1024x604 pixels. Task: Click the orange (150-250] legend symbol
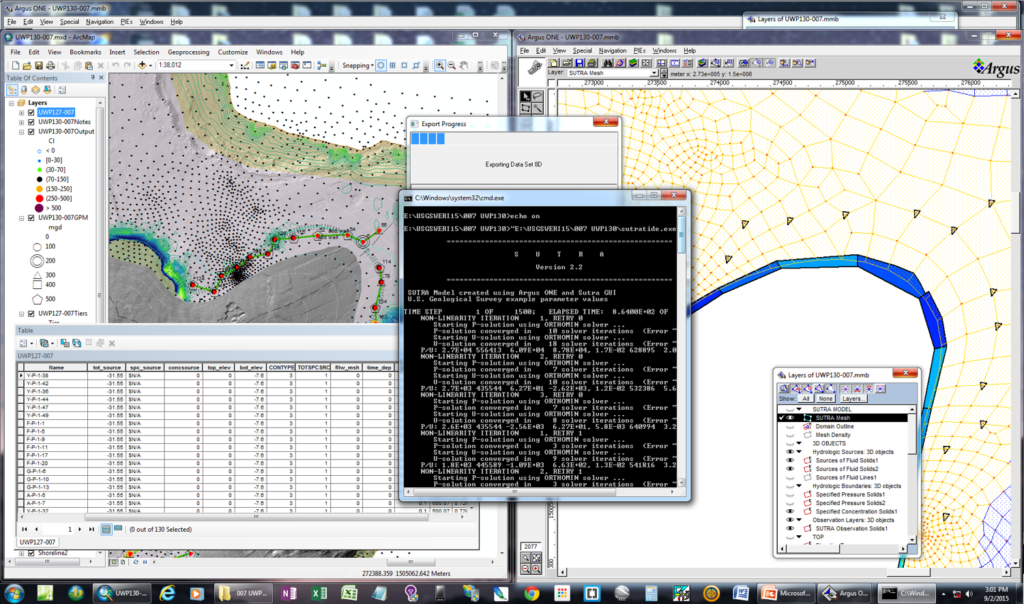39,189
